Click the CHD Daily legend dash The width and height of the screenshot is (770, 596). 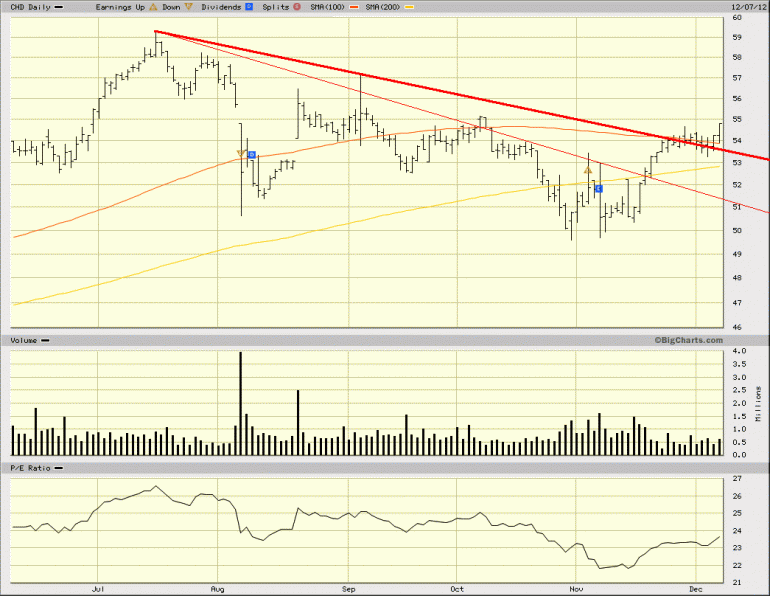[x=58, y=7]
